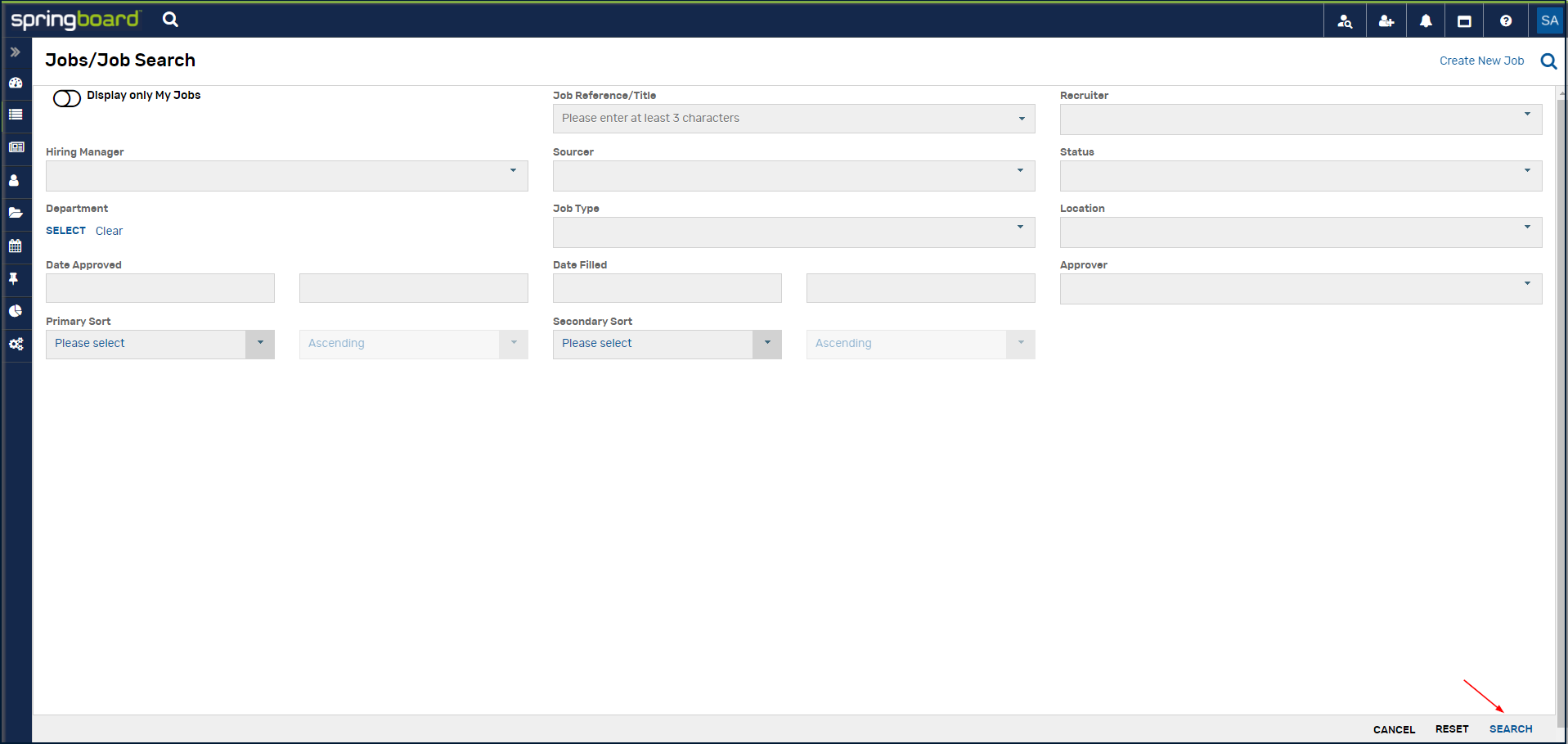Open the ID card icon in sidebar
Viewport: 1568px width, 744px height.
pos(16,147)
